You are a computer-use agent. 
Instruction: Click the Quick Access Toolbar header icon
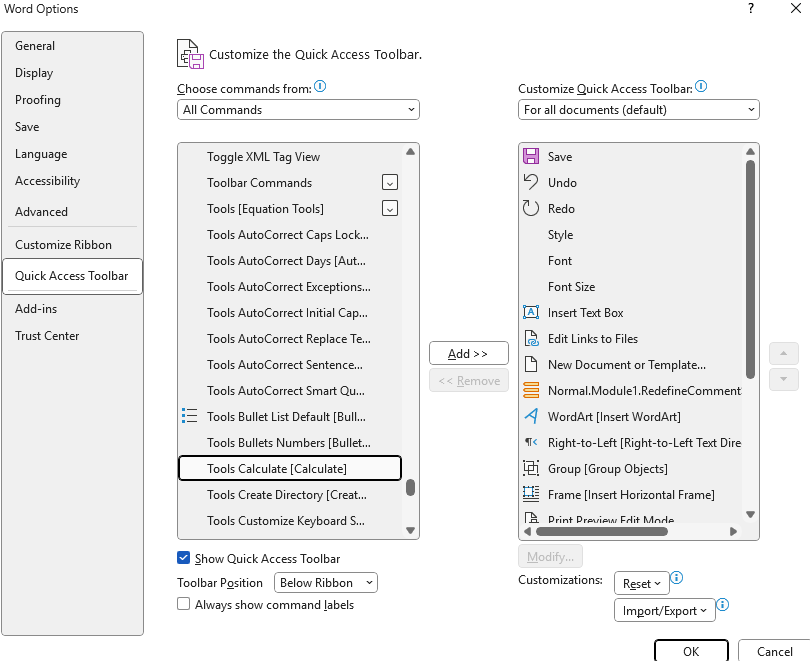(x=190, y=54)
